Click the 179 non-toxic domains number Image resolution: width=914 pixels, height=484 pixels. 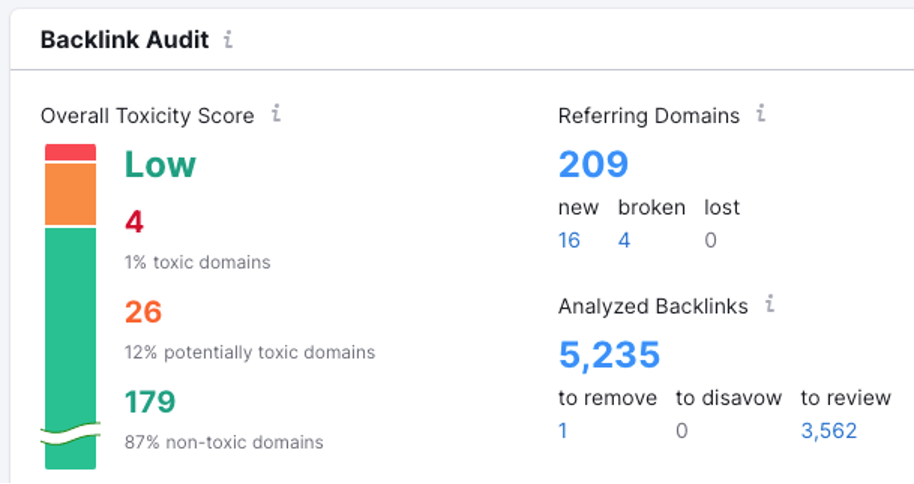[150, 402]
